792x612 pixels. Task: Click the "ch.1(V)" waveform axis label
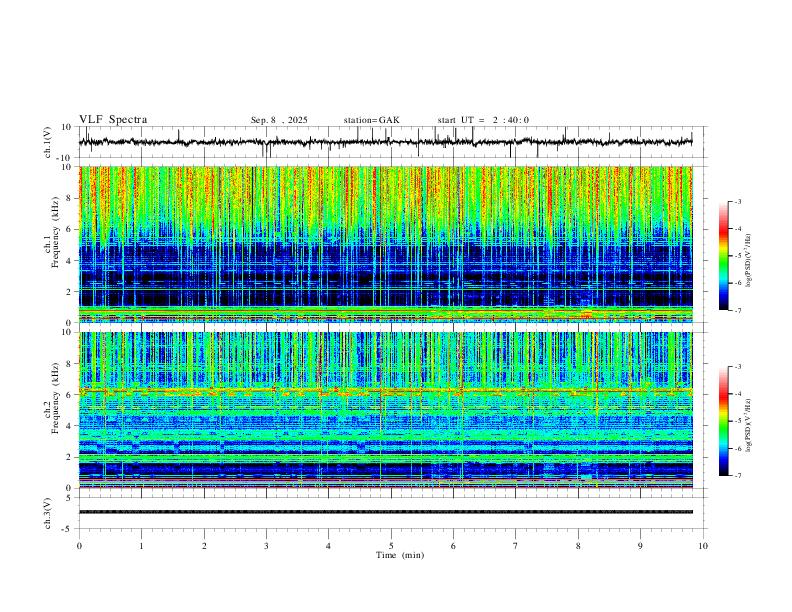point(48,142)
